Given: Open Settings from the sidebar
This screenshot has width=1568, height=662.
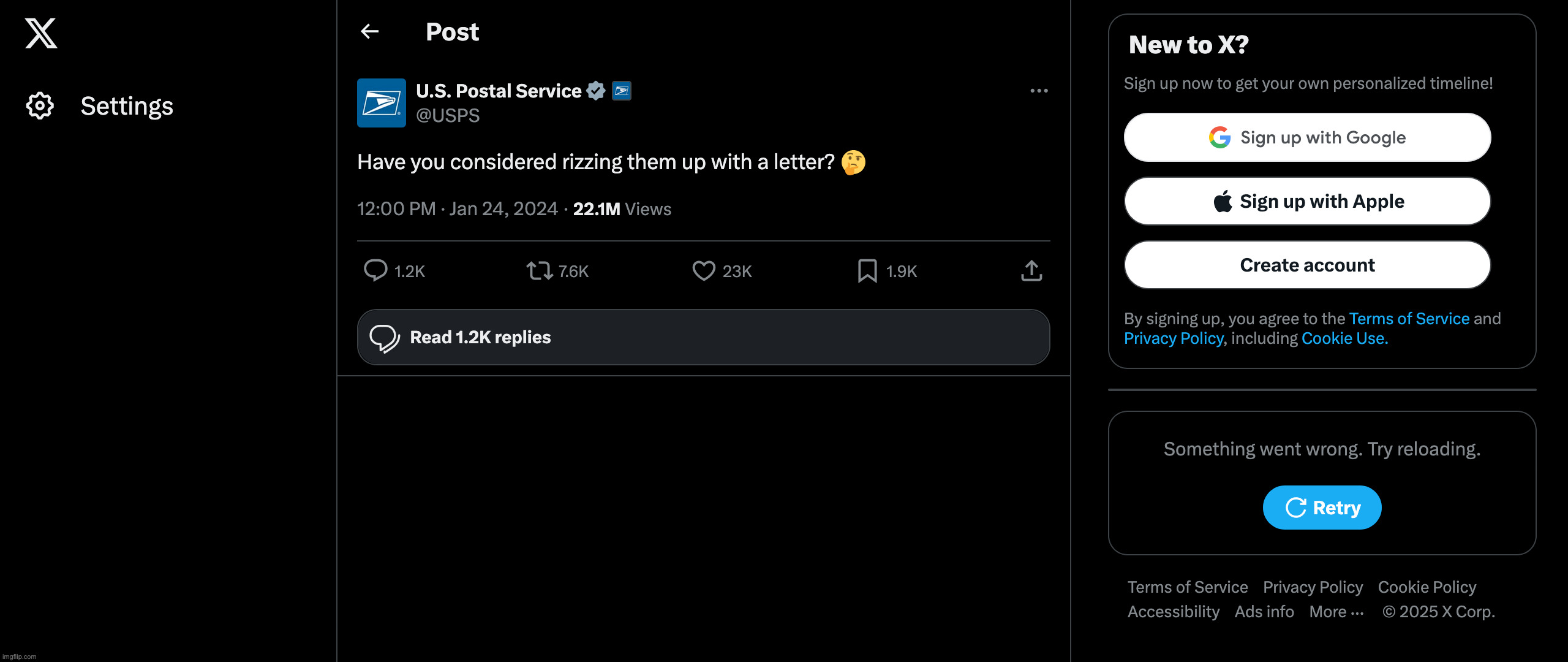Looking at the screenshot, I should click(100, 106).
